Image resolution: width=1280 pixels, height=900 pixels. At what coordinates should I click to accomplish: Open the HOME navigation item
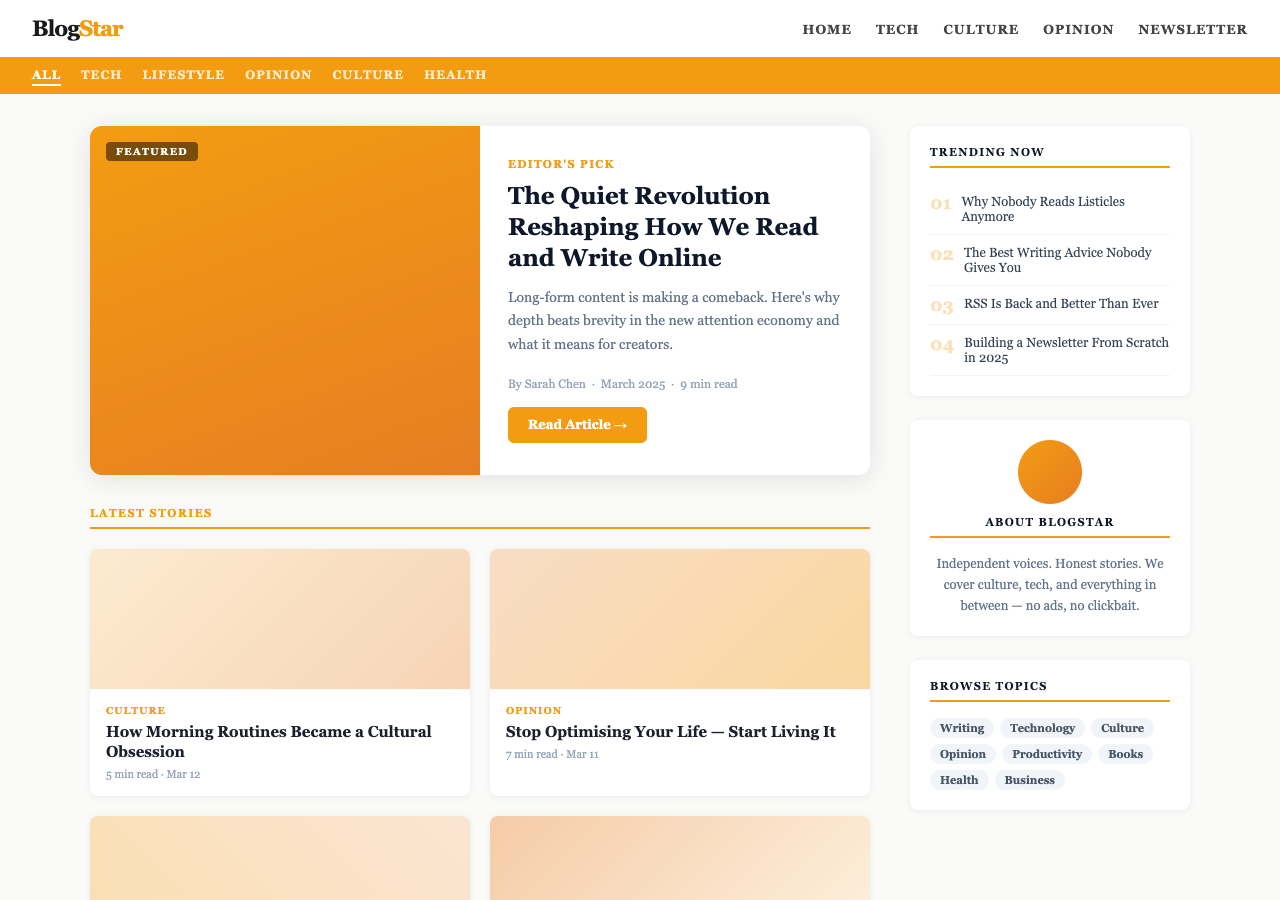(826, 29)
